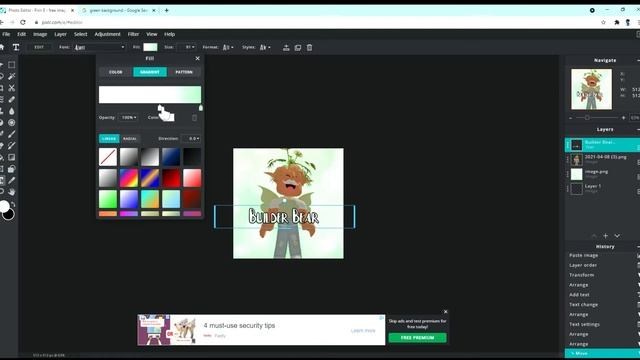
Task: Reload the browser page
Action: 23,22
